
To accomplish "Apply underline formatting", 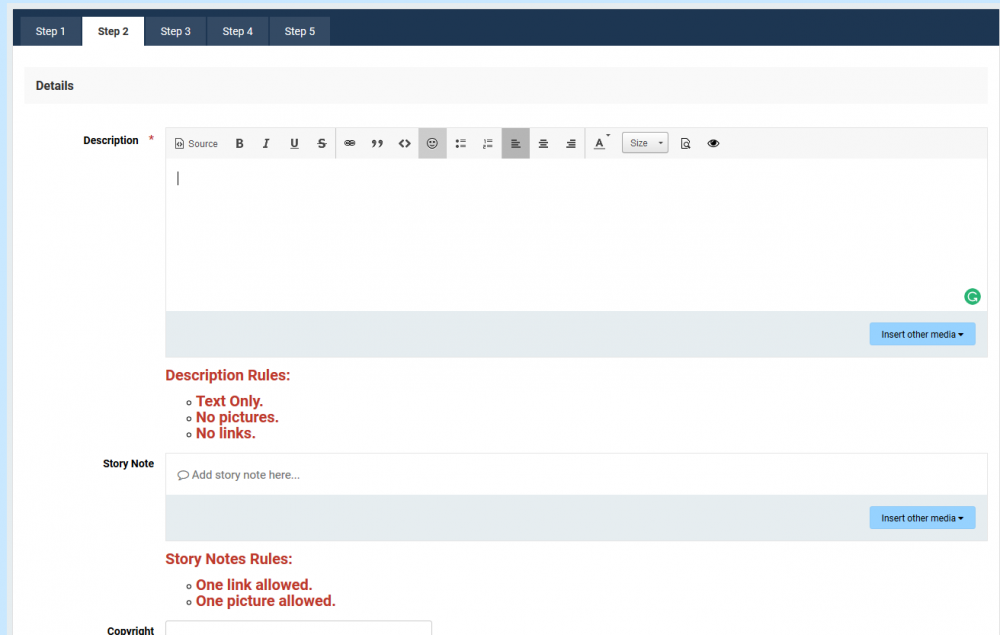I will 294,143.
